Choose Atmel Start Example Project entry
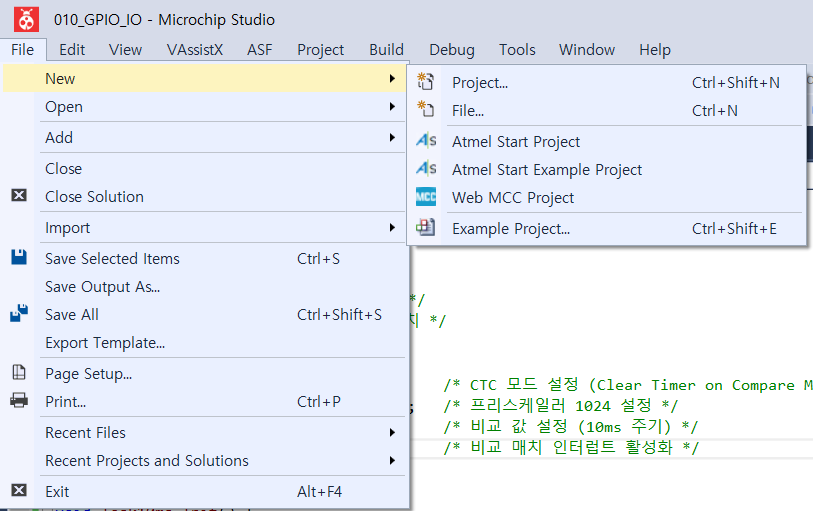 coord(607,169)
